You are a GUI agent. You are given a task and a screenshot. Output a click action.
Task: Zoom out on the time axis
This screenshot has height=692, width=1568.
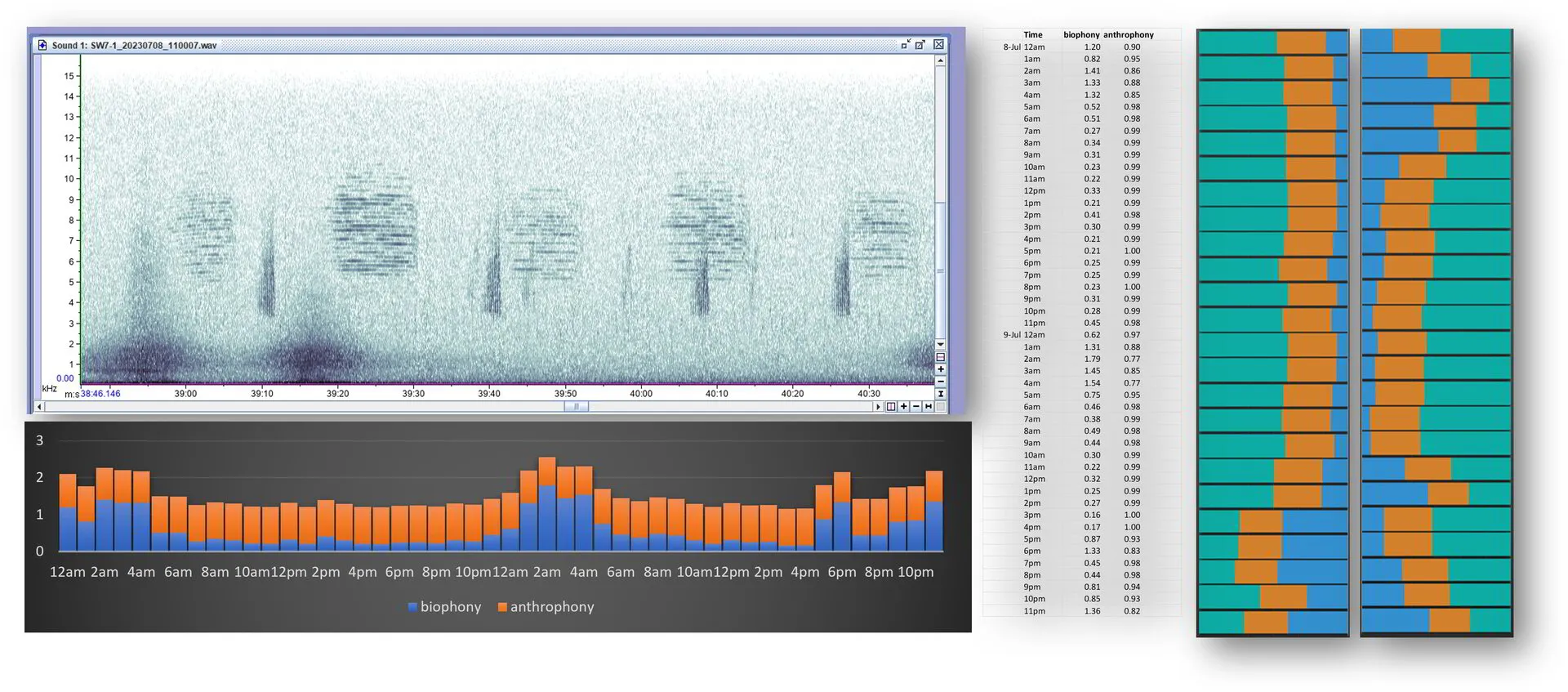click(915, 406)
